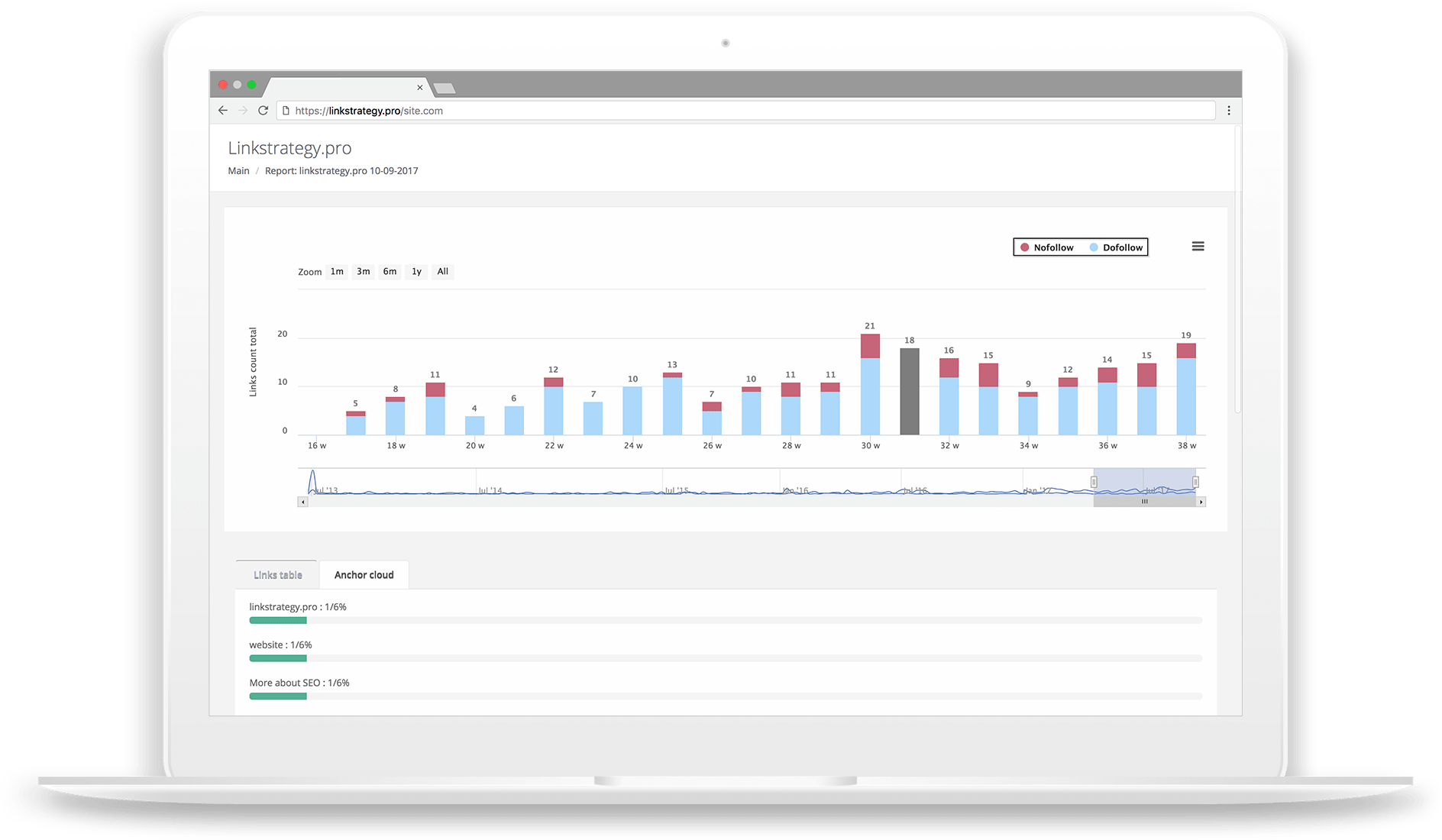Click the left arrow of the range scrollbar
The height and width of the screenshot is (840, 1442).
[x=302, y=502]
